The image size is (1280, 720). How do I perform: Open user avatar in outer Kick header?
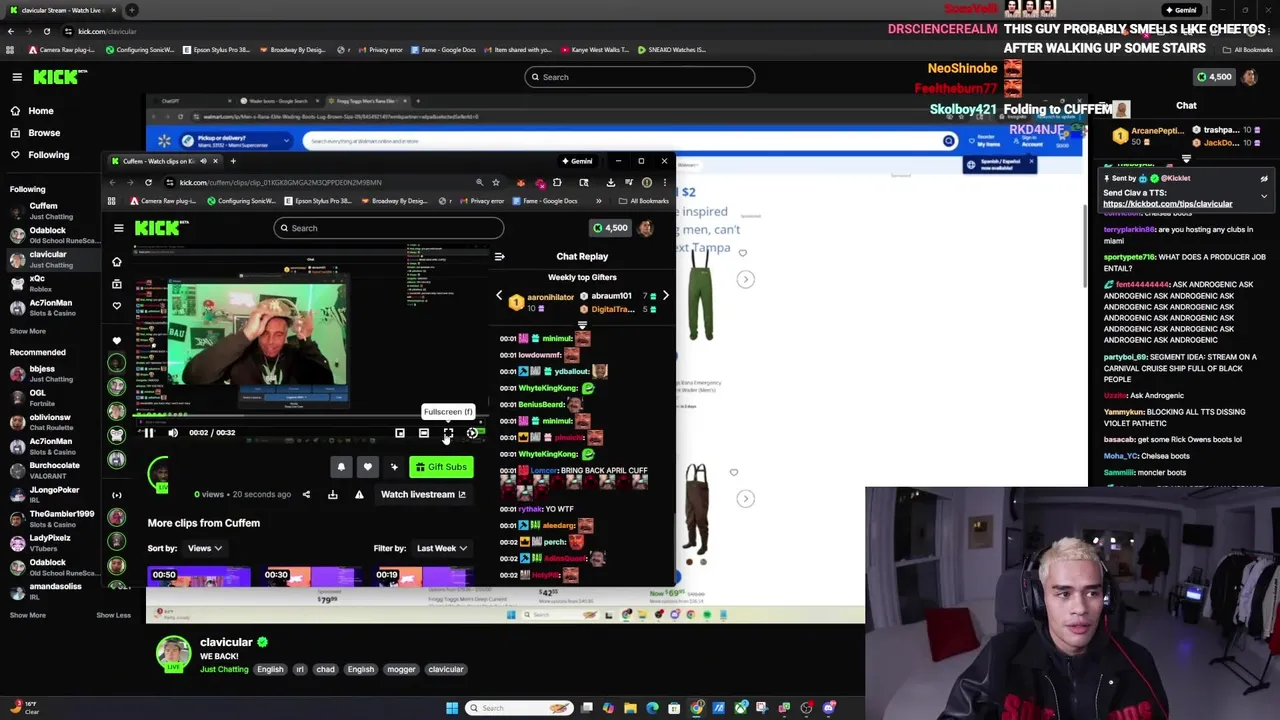tap(1250, 77)
